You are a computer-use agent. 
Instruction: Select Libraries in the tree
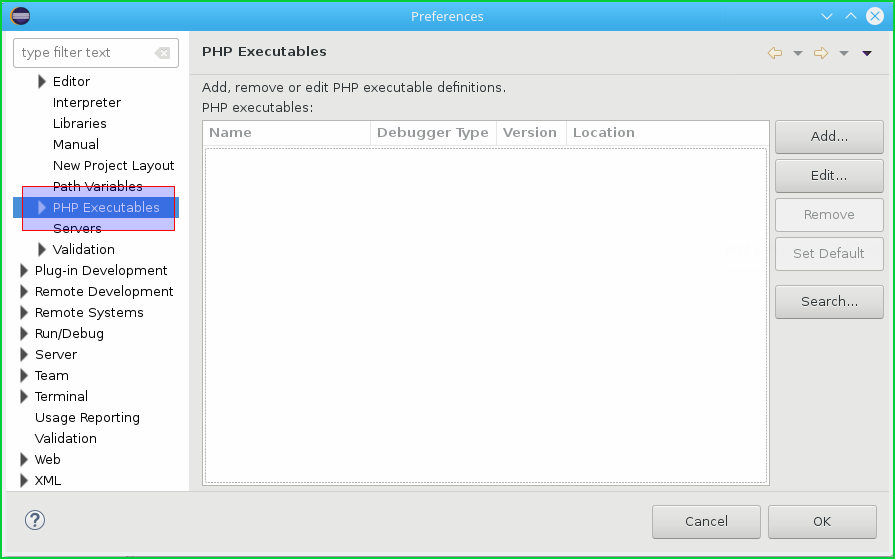[x=79, y=124]
